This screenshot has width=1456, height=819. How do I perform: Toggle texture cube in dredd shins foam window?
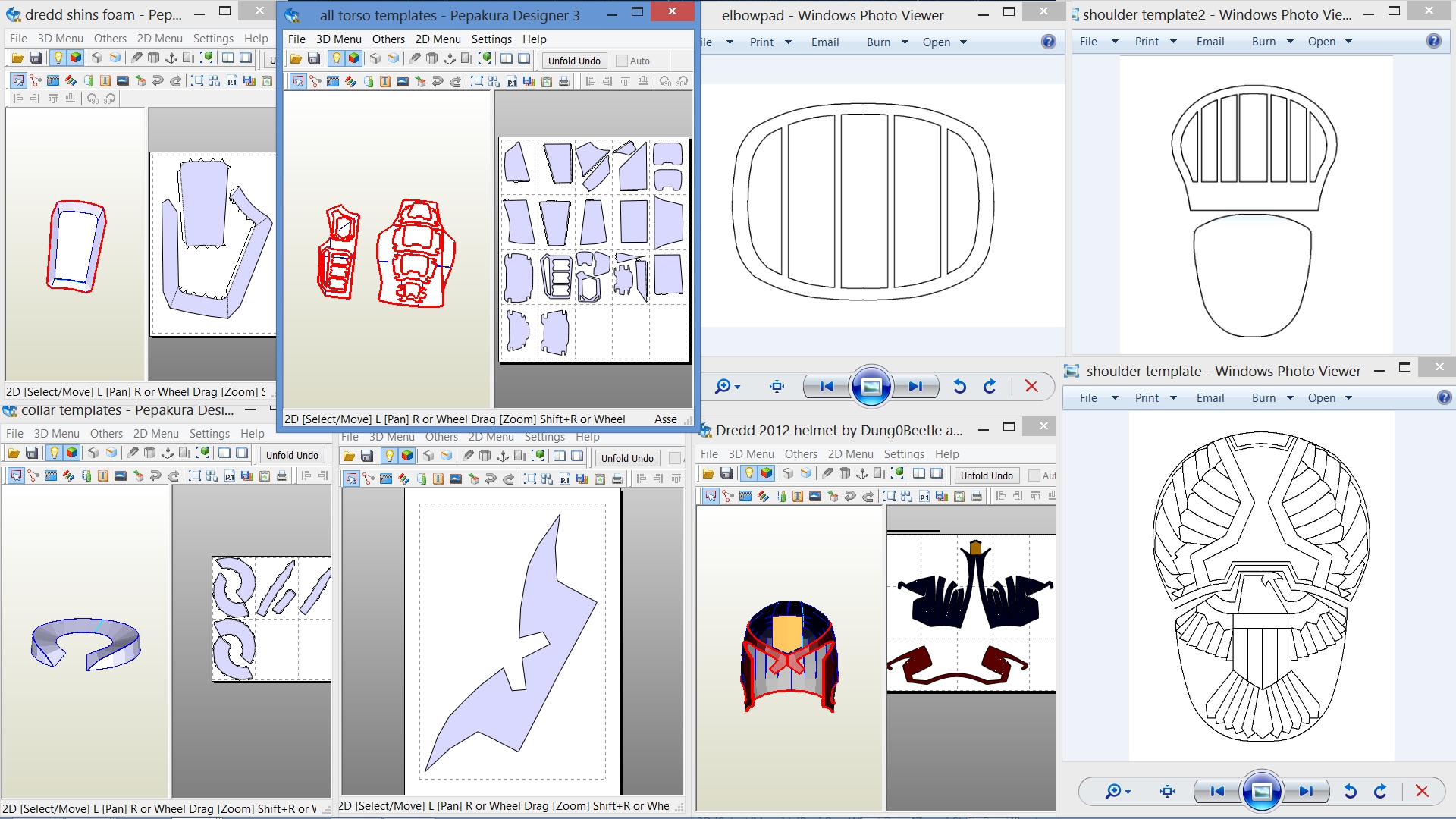click(76, 58)
